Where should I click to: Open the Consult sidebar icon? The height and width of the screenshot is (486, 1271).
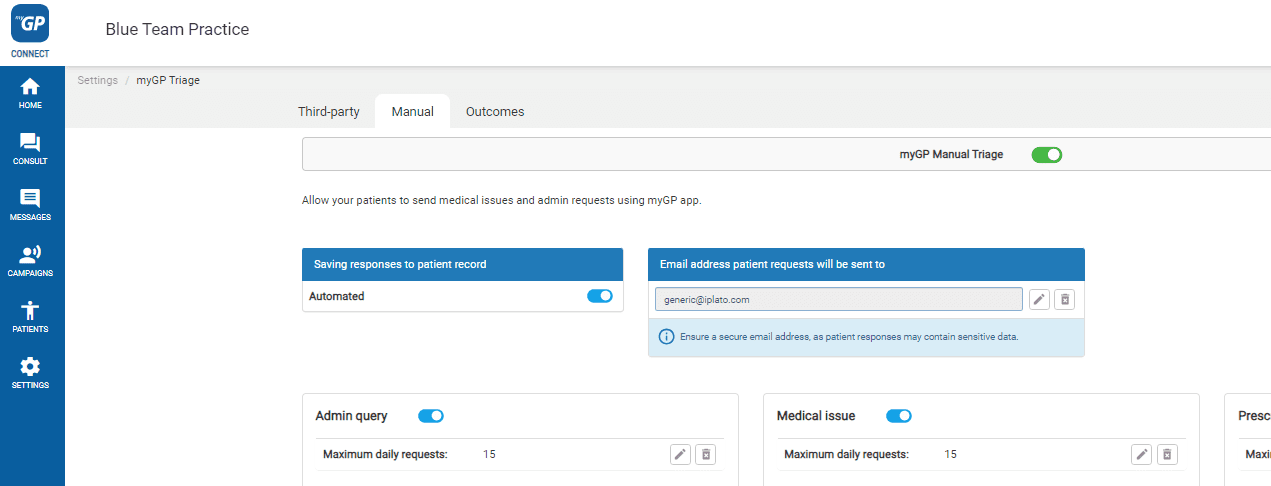(30, 149)
